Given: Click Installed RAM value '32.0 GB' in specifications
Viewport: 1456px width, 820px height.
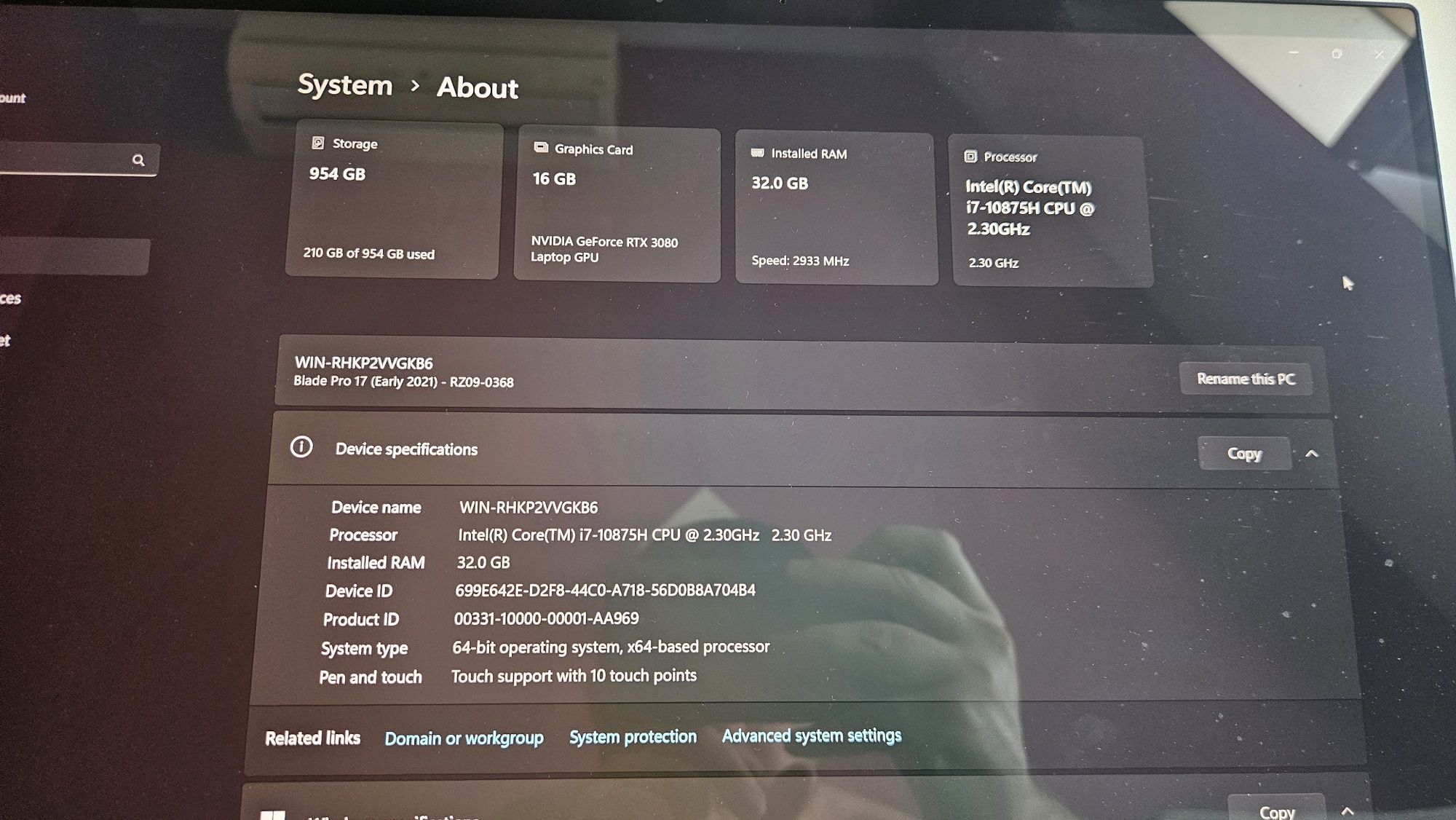Looking at the screenshot, I should [x=483, y=562].
